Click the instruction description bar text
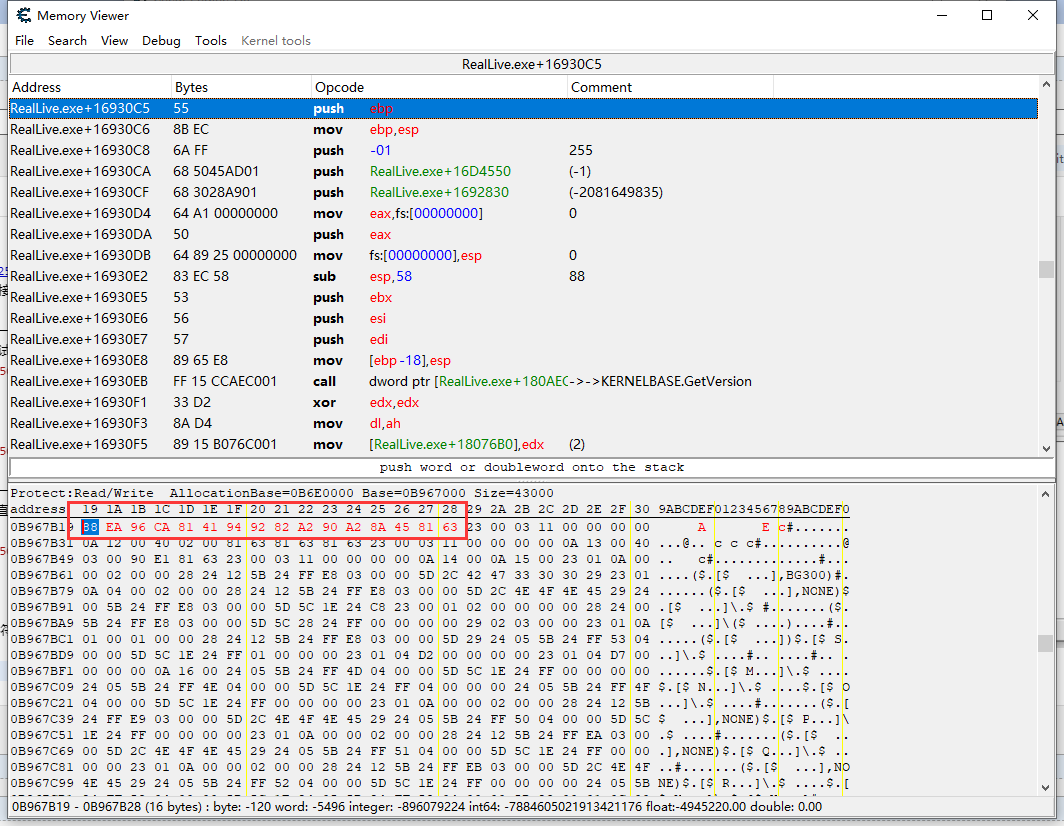 (x=531, y=468)
